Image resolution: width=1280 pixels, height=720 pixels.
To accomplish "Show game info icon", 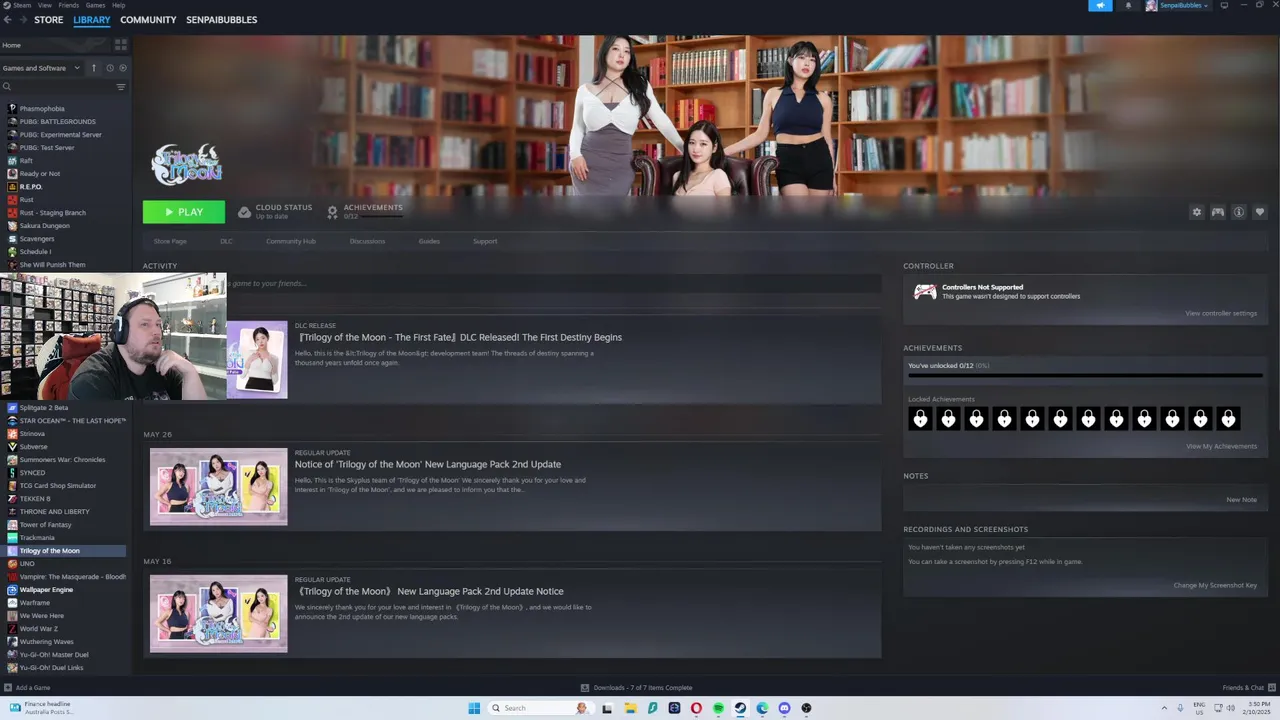I will pyautogui.click(x=1239, y=212).
